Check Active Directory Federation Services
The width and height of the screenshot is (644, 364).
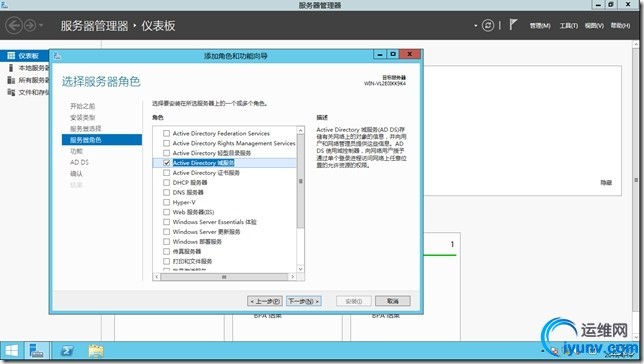coord(166,133)
